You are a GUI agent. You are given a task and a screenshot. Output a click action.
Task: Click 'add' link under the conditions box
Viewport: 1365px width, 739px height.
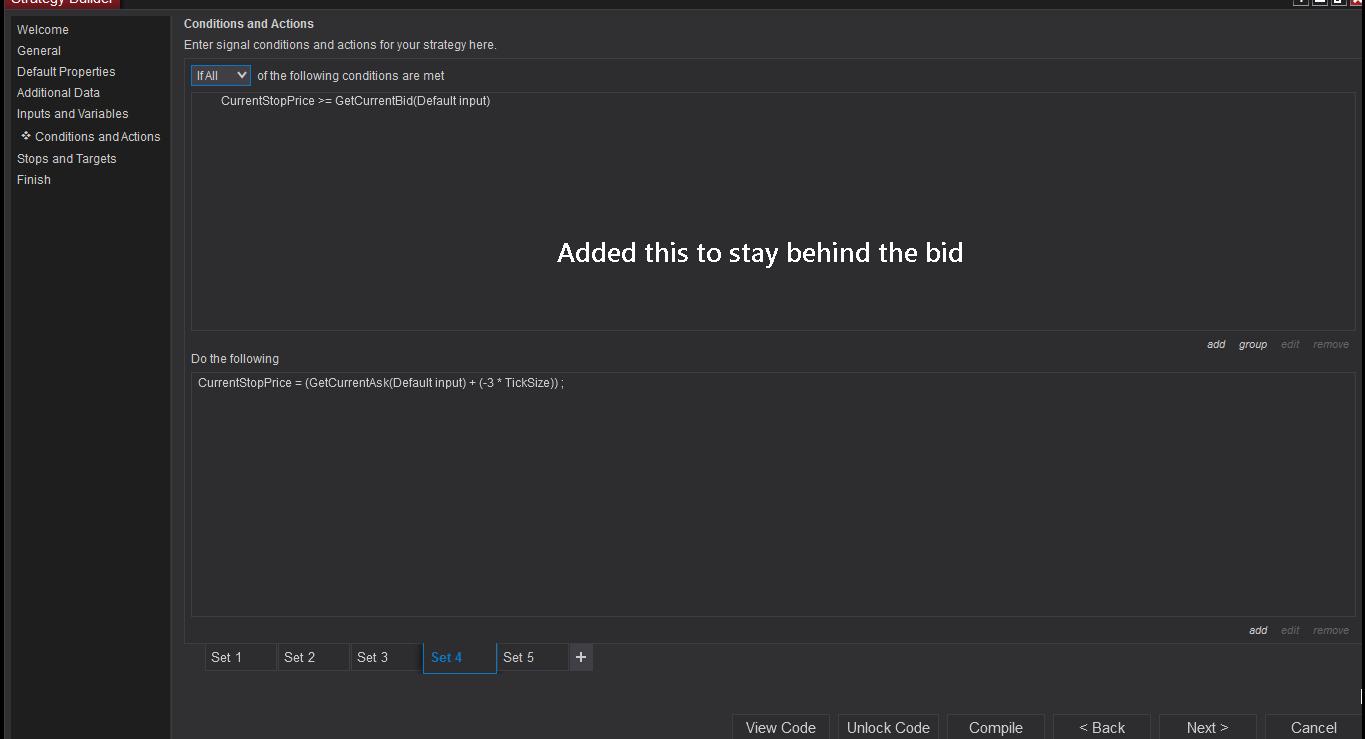point(1216,344)
